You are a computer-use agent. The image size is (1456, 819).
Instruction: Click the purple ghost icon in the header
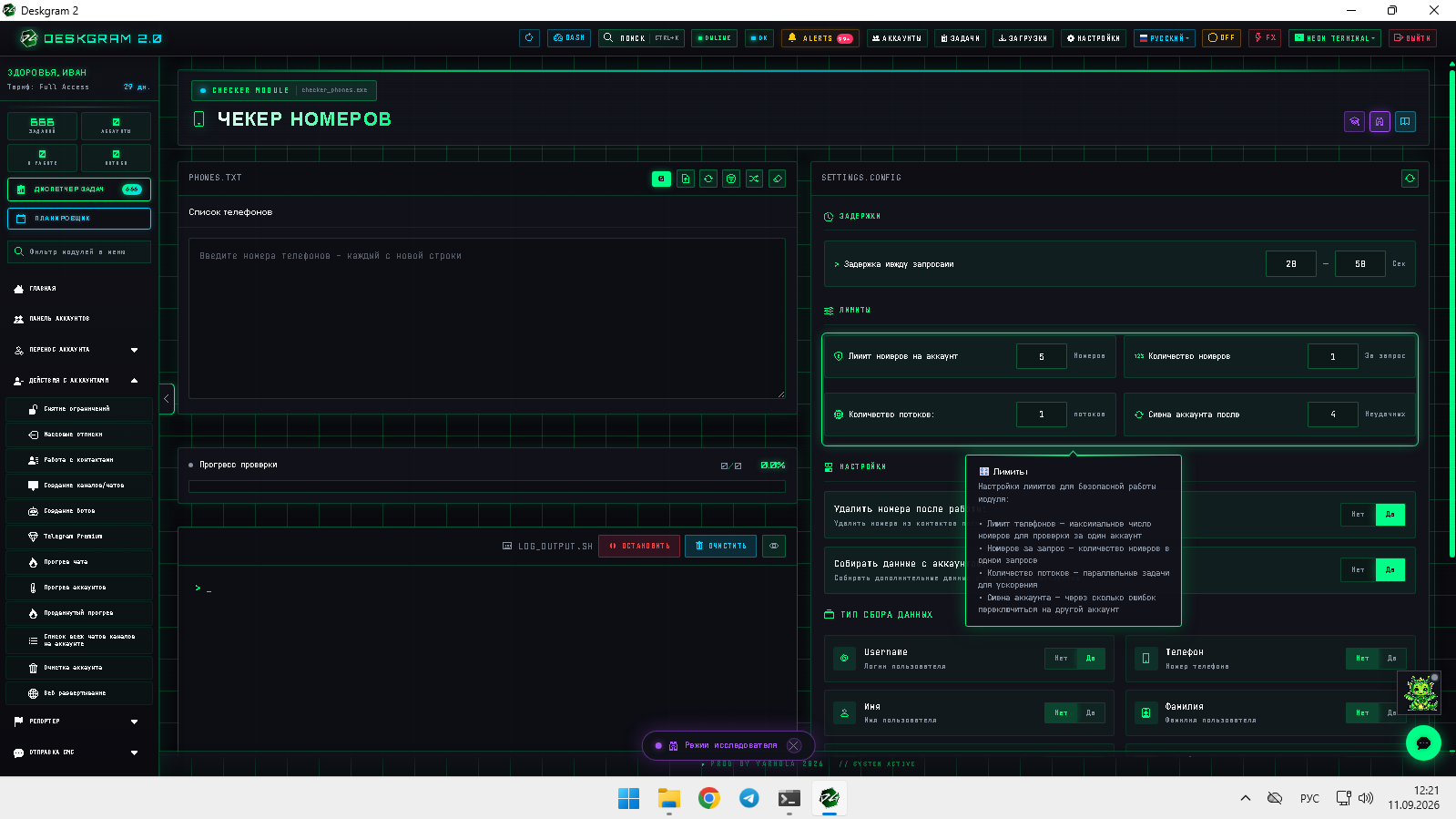coord(1380,121)
